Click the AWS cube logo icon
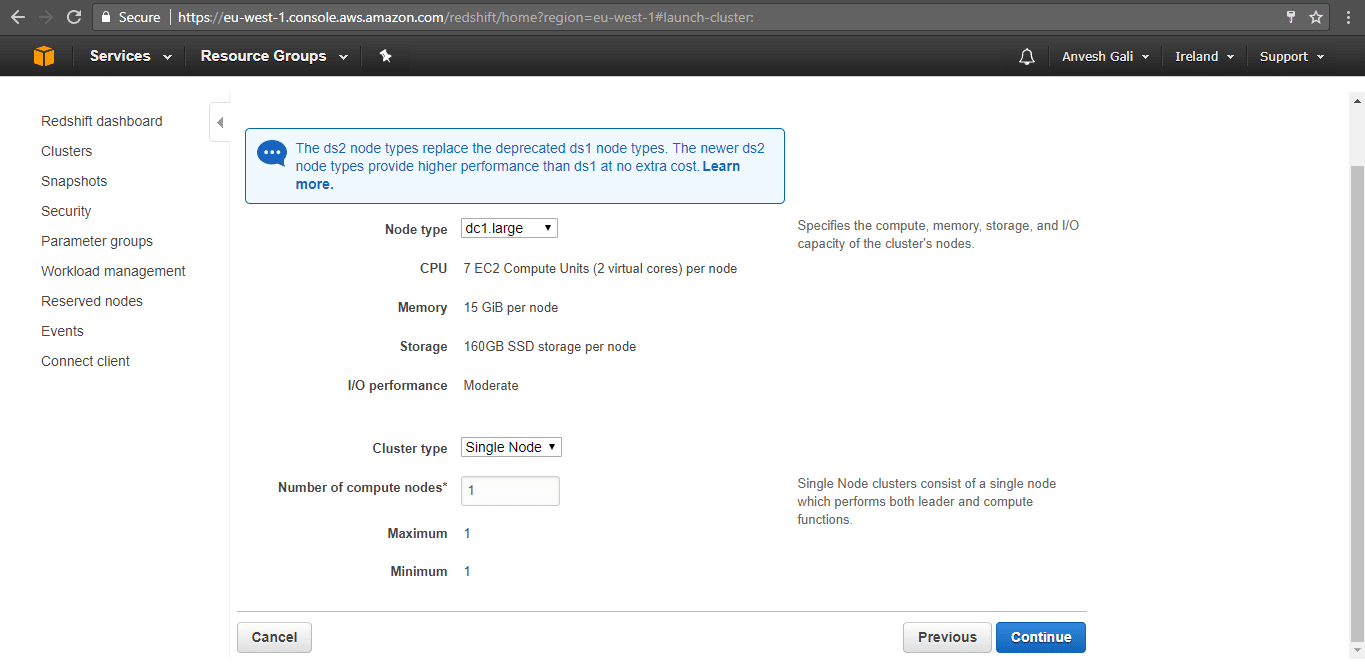 coord(44,56)
